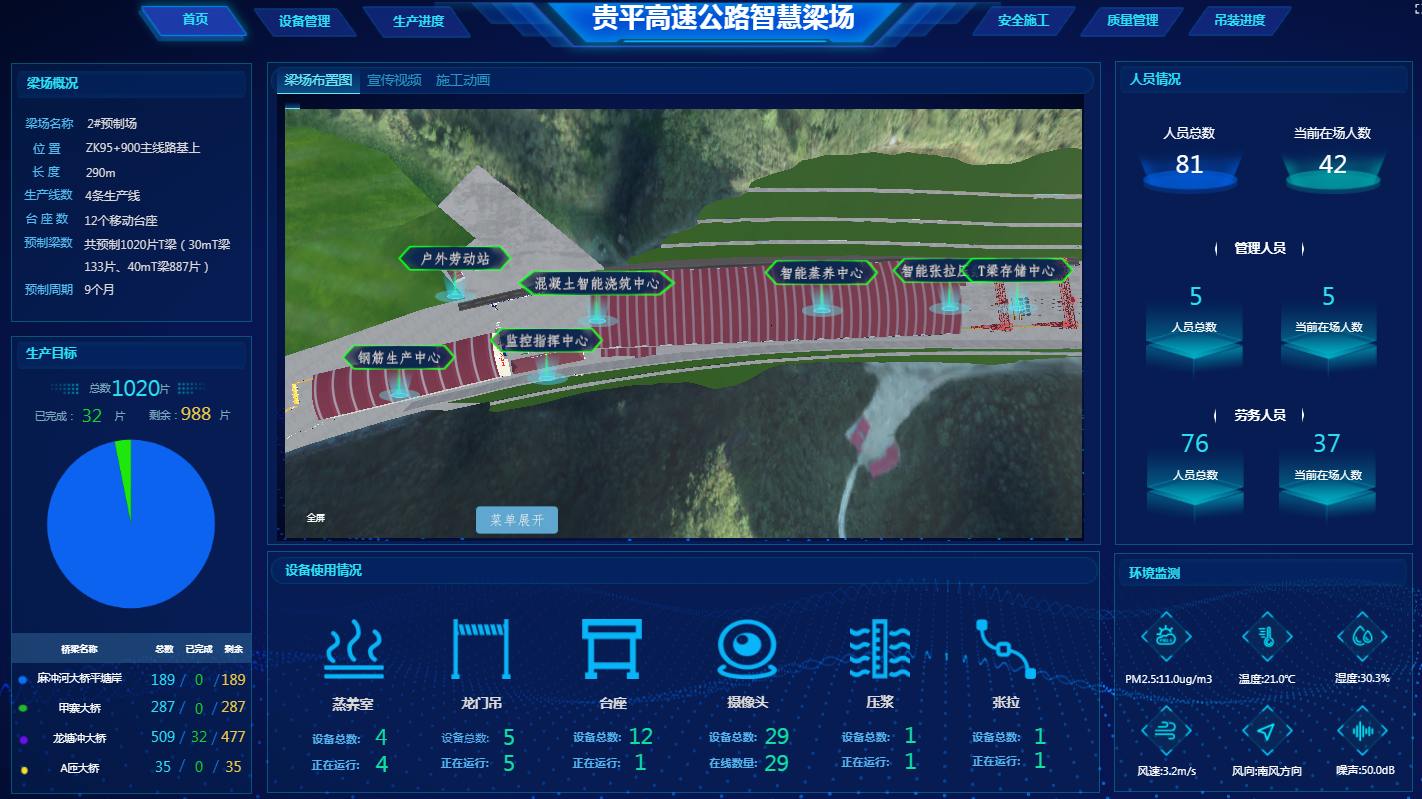This screenshot has width=1422, height=799.
Task: Select the temperature (温度) sensor icon
Action: [1267, 636]
